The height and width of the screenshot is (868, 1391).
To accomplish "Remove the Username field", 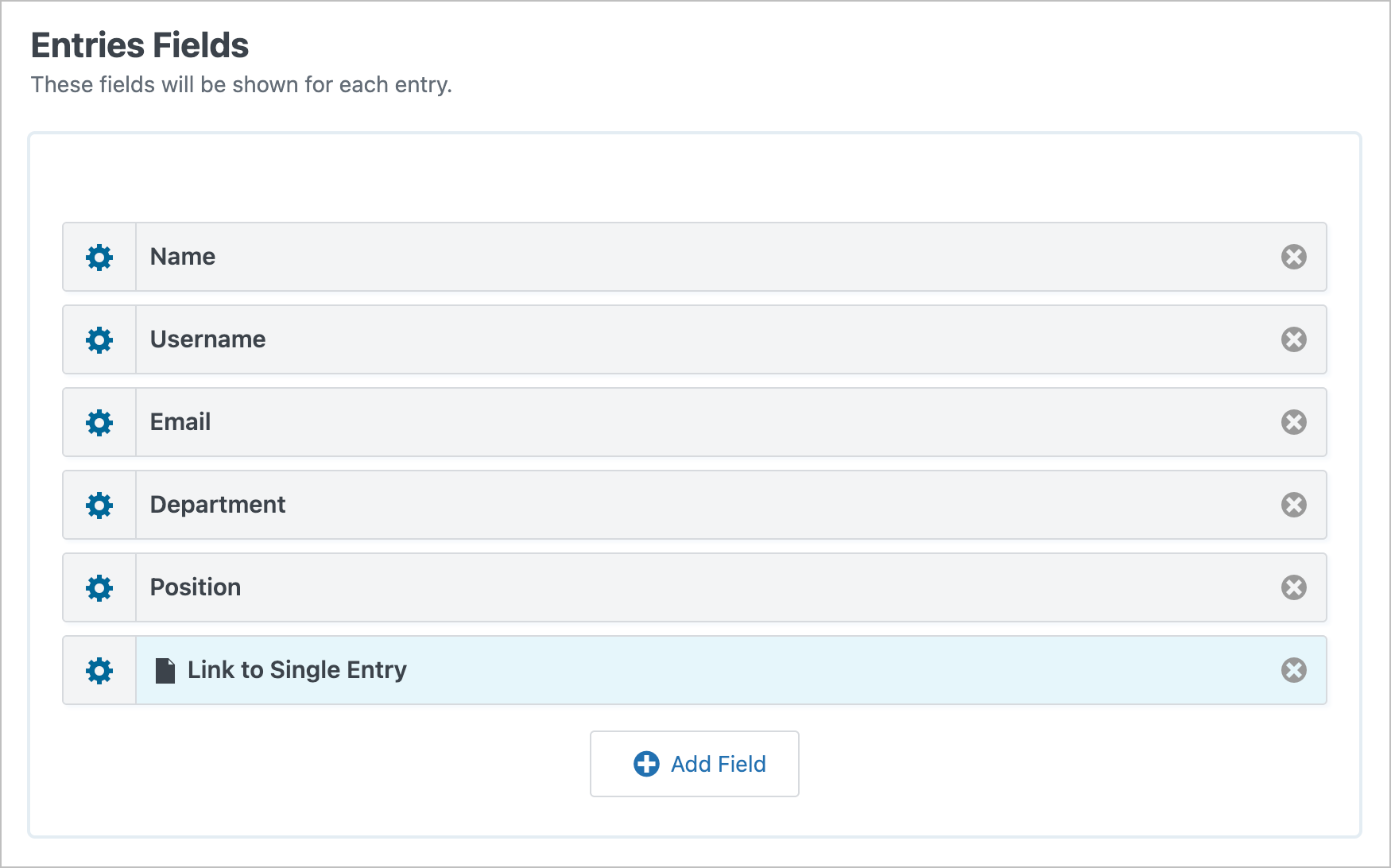I will 1294,339.
